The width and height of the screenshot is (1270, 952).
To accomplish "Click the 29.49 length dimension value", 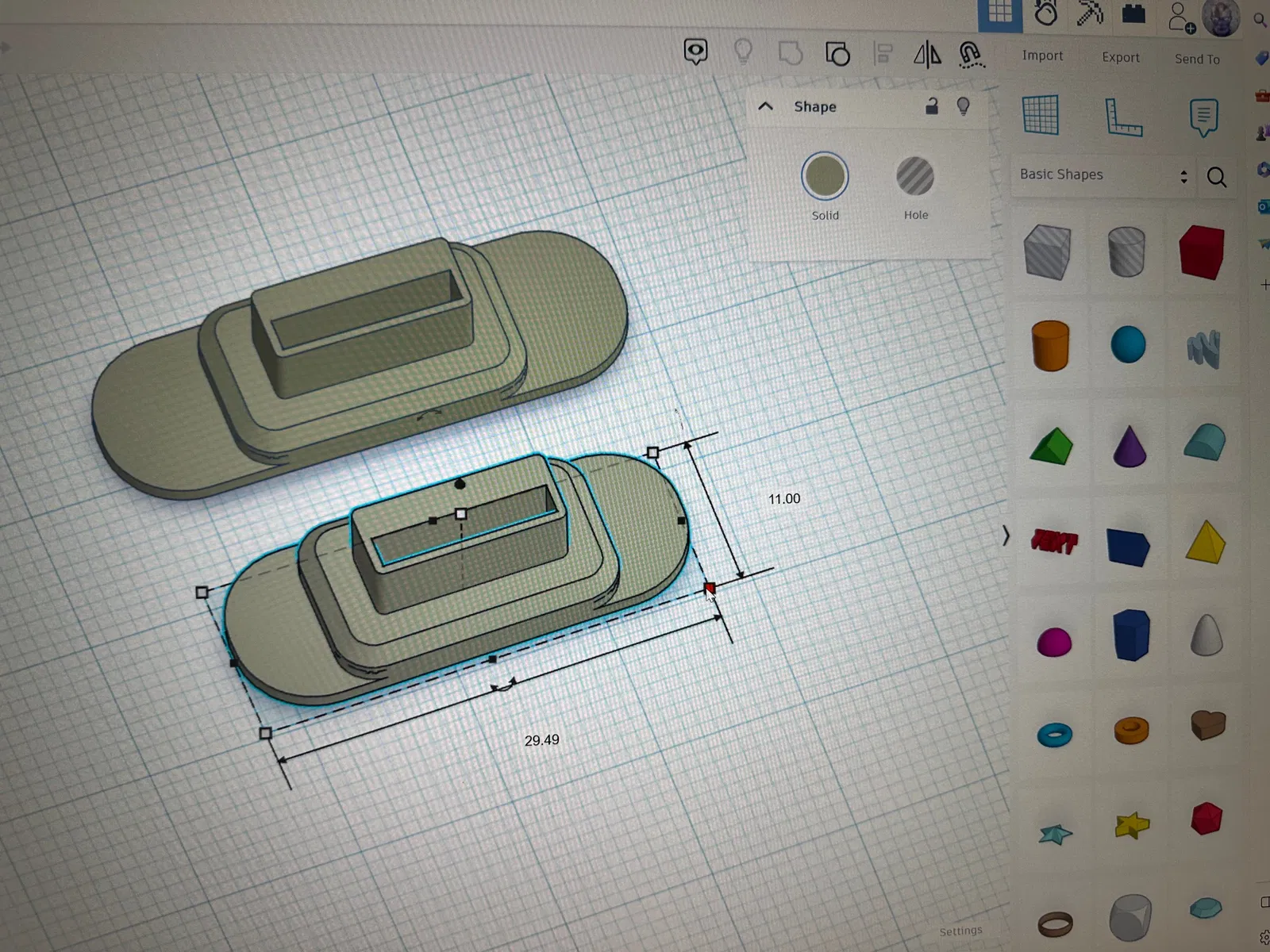I will [542, 740].
